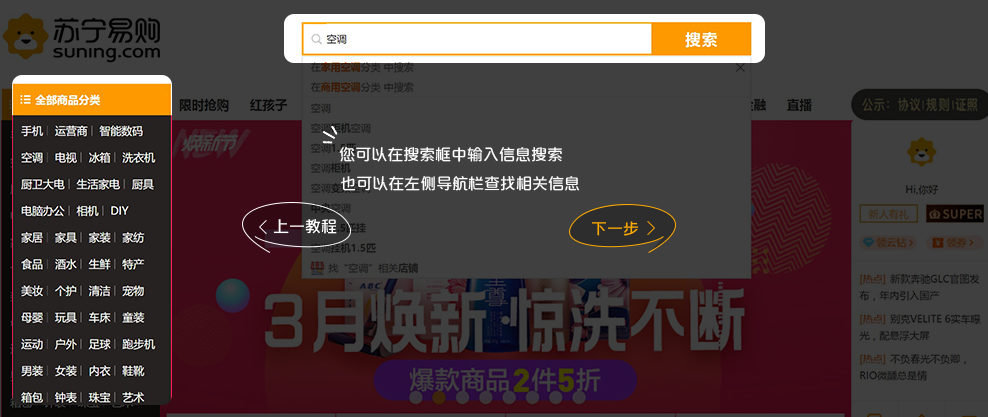Screen dimensions: 988x417
Task: Select the first carousel indicator dot
Action: click(x=416, y=397)
